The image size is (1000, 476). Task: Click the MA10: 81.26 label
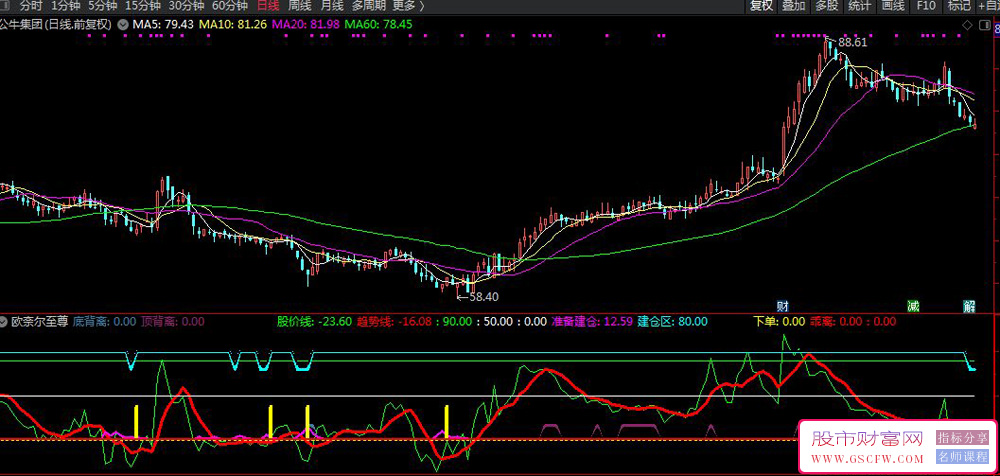click(x=233, y=25)
